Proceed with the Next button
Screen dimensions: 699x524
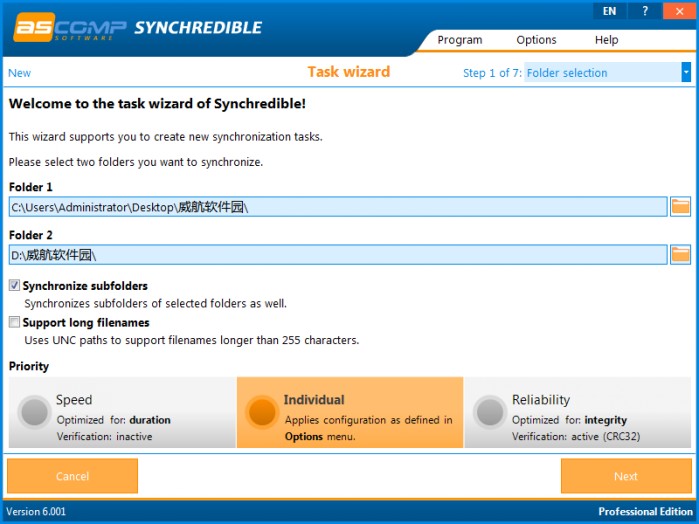[x=626, y=476]
